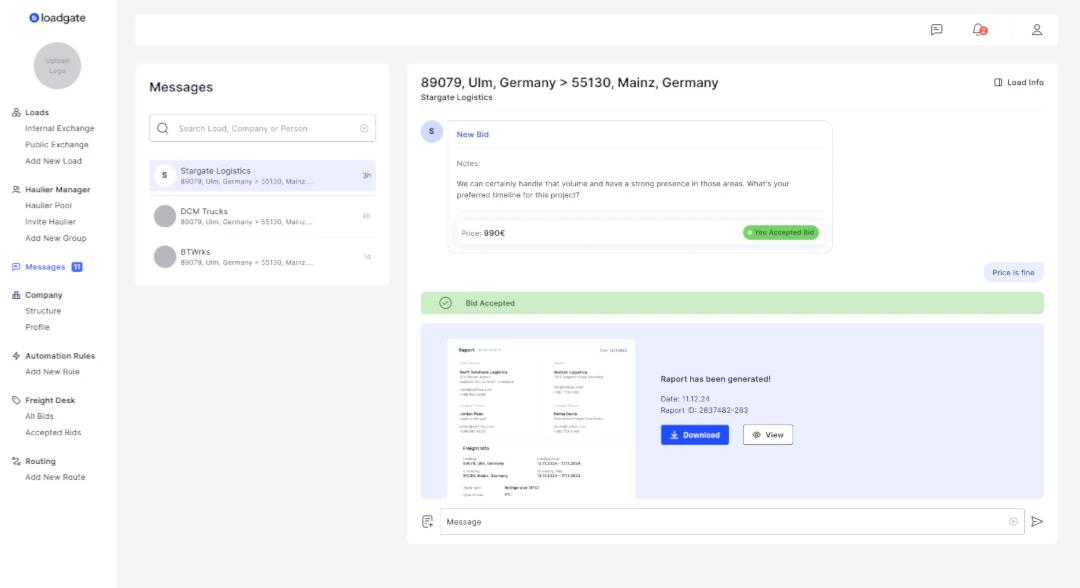This screenshot has width=1080, height=588.
Task: Open the user account profile icon
Action: click(1037, 31)
